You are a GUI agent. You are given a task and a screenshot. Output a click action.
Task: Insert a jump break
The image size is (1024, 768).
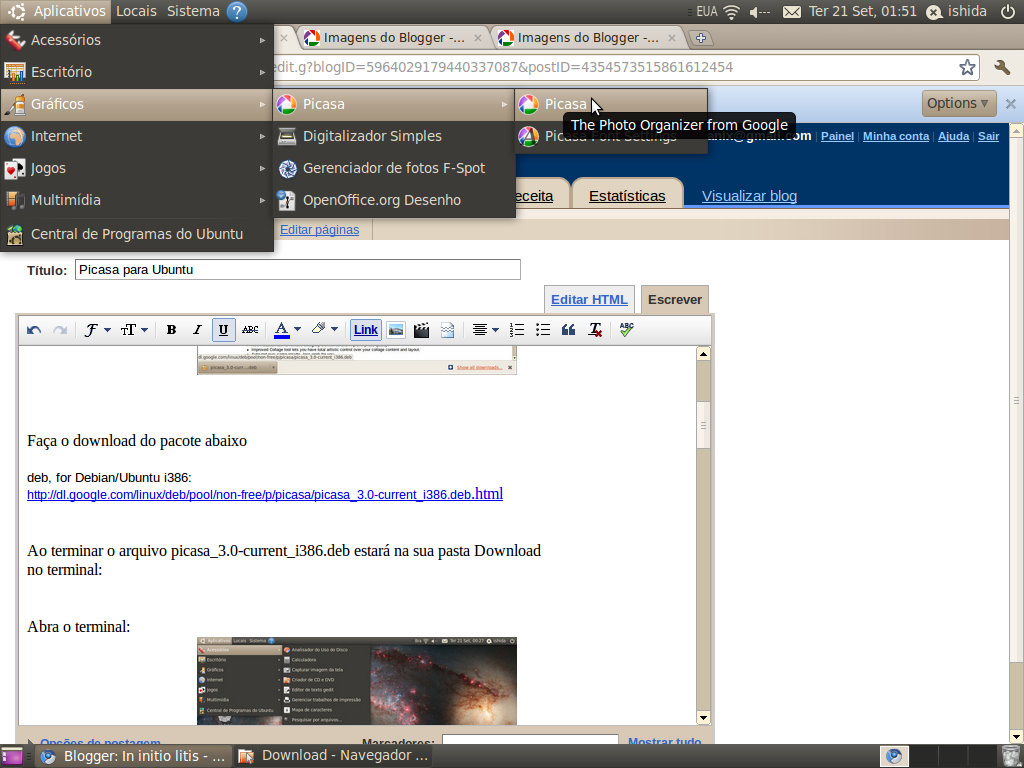(x=447, y=330)
